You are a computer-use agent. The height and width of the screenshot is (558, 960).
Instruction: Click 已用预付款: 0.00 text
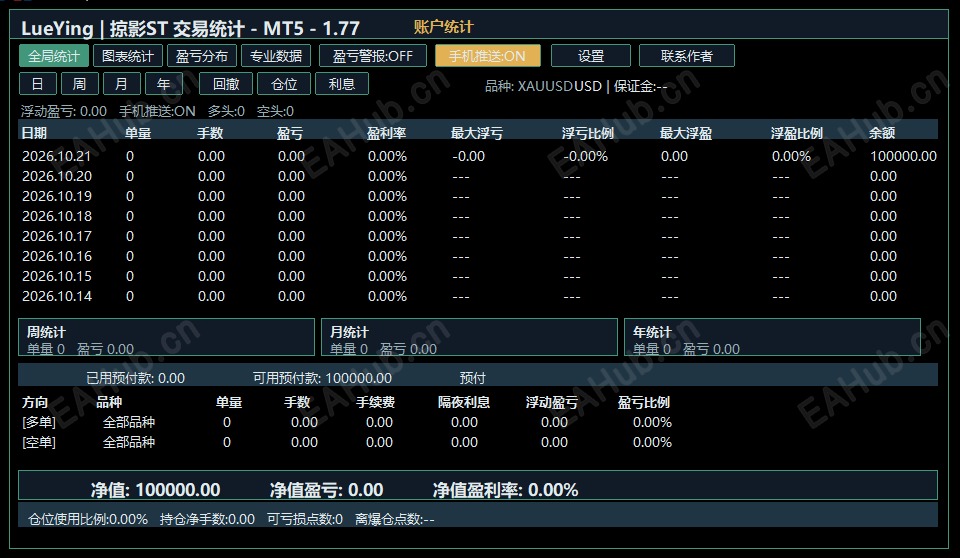click(135, 379)
